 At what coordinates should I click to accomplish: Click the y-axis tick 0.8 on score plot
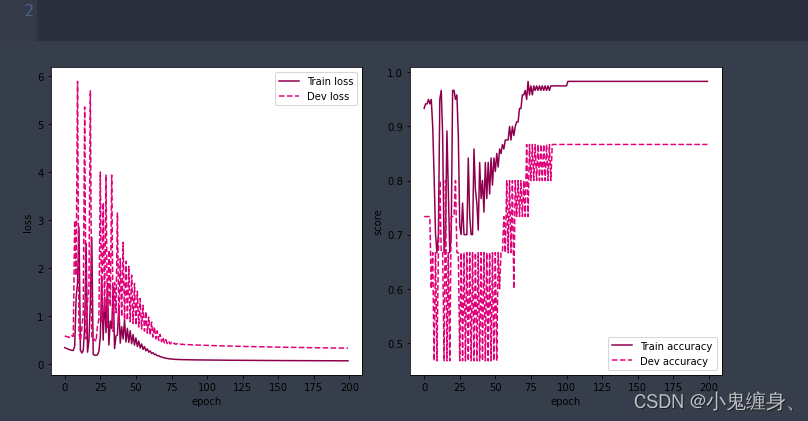click(395, 181)
